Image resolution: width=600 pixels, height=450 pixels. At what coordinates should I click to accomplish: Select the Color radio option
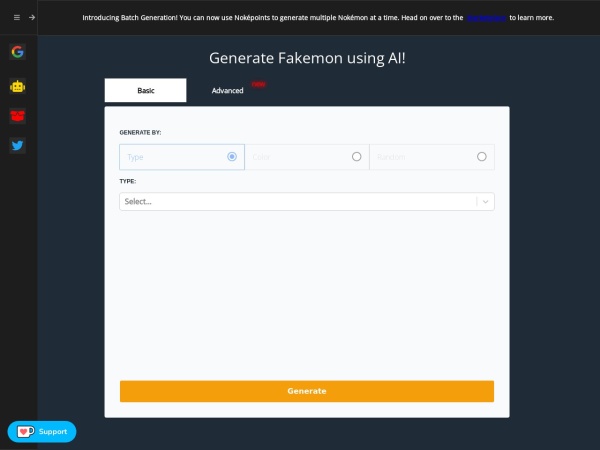tap(307, 157)
